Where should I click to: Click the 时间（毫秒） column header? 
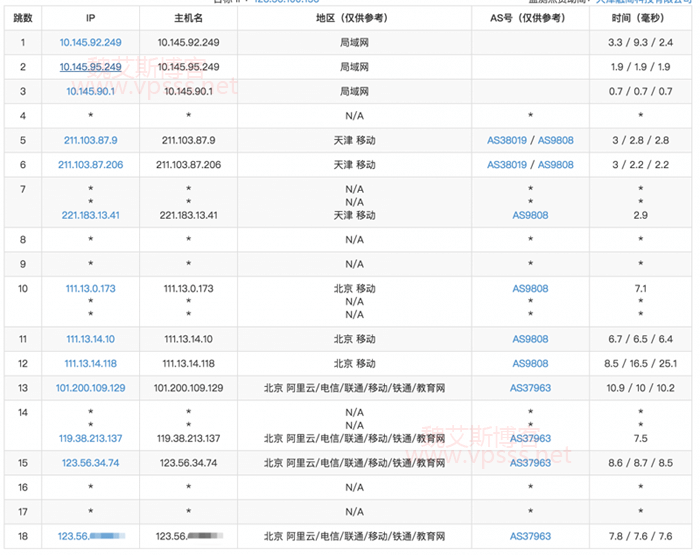point(639,18)
